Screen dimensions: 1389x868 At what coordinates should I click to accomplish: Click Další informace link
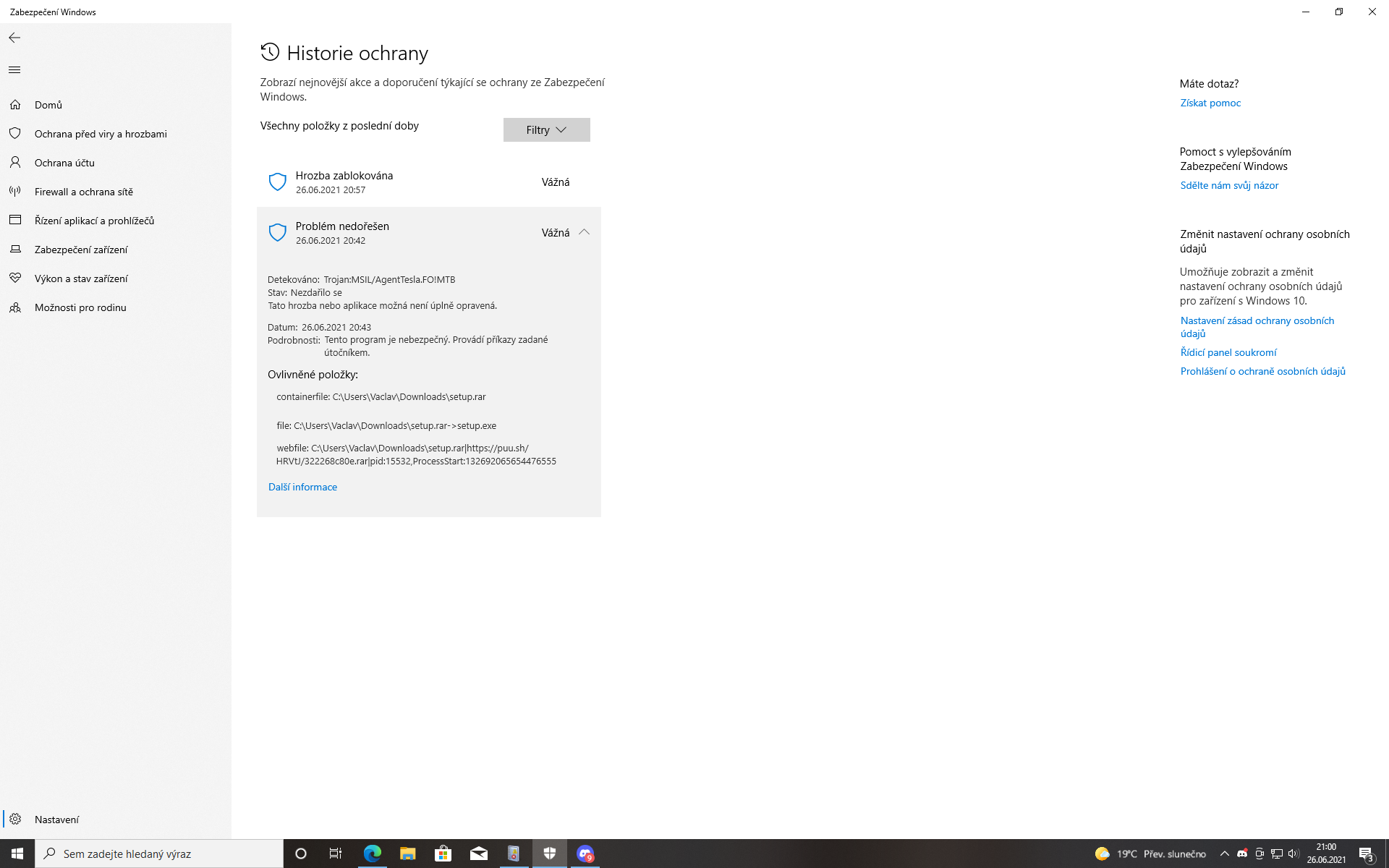pyautogui.click(x=302, y=487)
